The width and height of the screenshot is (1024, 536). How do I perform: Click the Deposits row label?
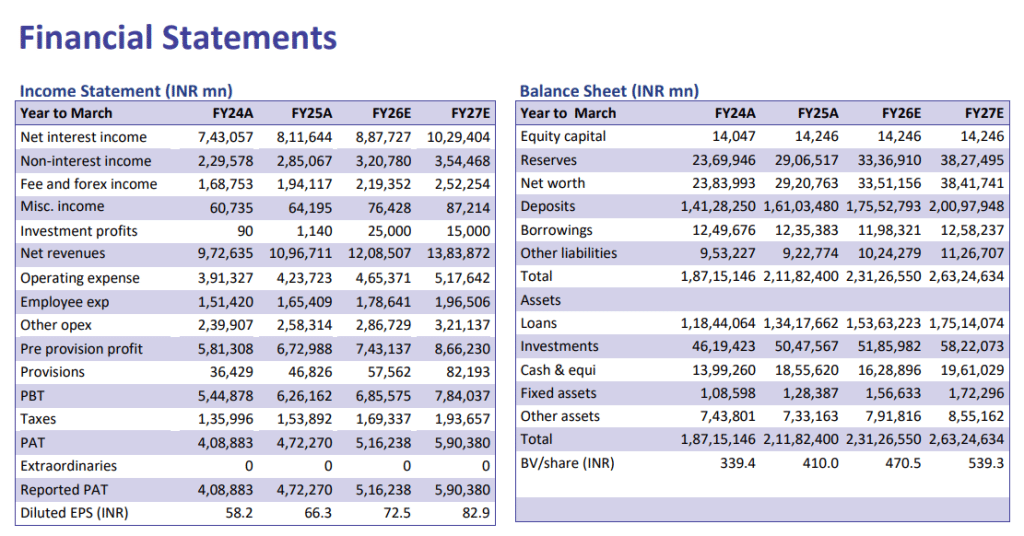[548, 207]
